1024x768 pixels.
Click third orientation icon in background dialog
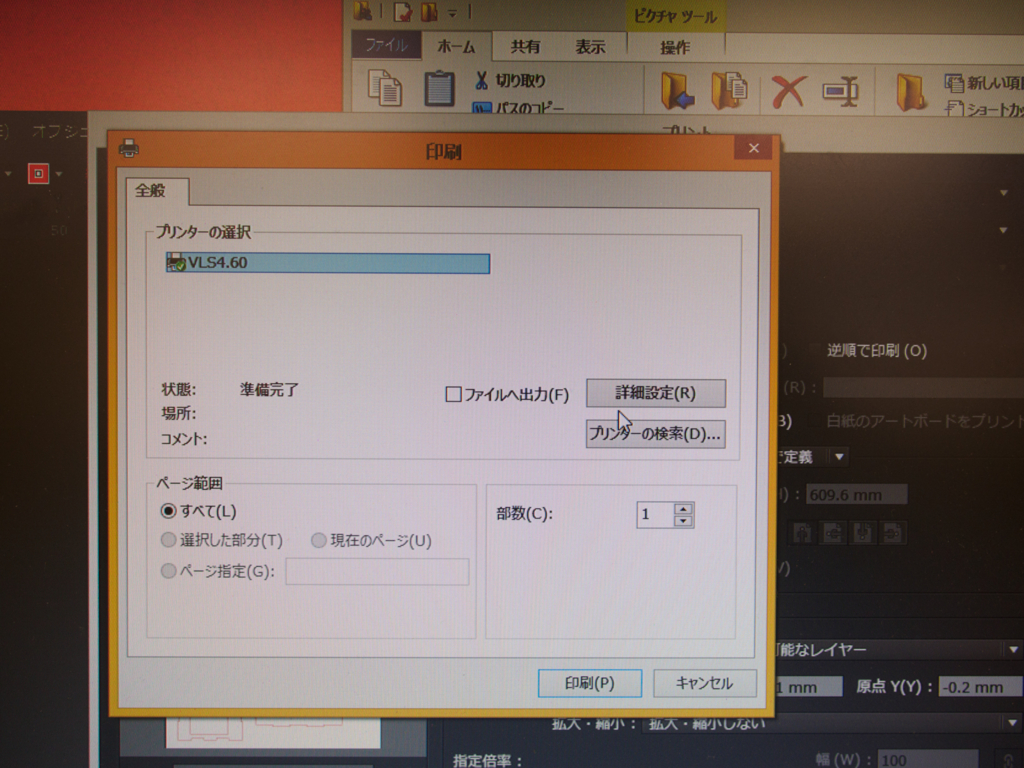(x=863, y=533)
